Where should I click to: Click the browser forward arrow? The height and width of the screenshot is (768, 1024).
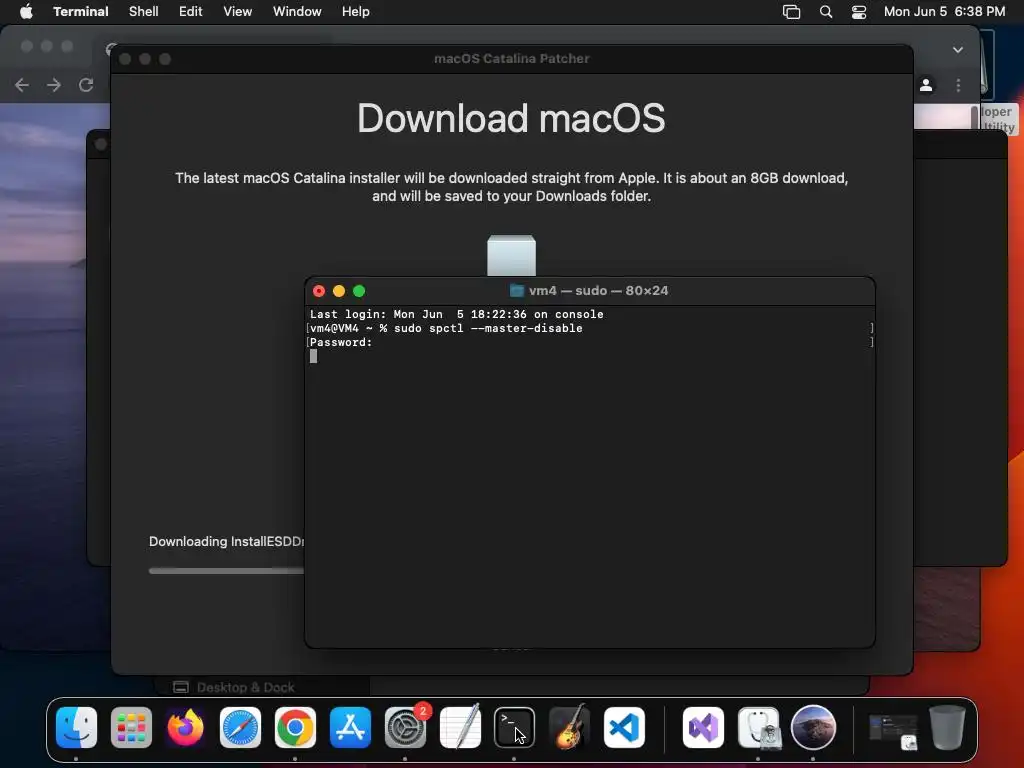(x=54, y=85)
